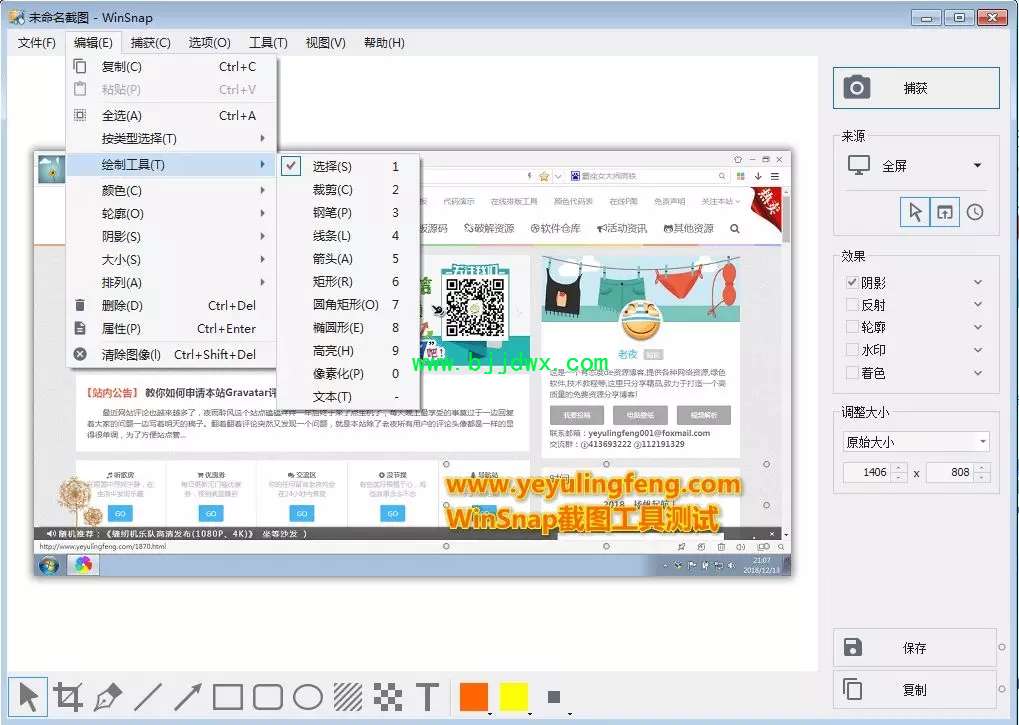Open the 文件(F) menu

36,42
